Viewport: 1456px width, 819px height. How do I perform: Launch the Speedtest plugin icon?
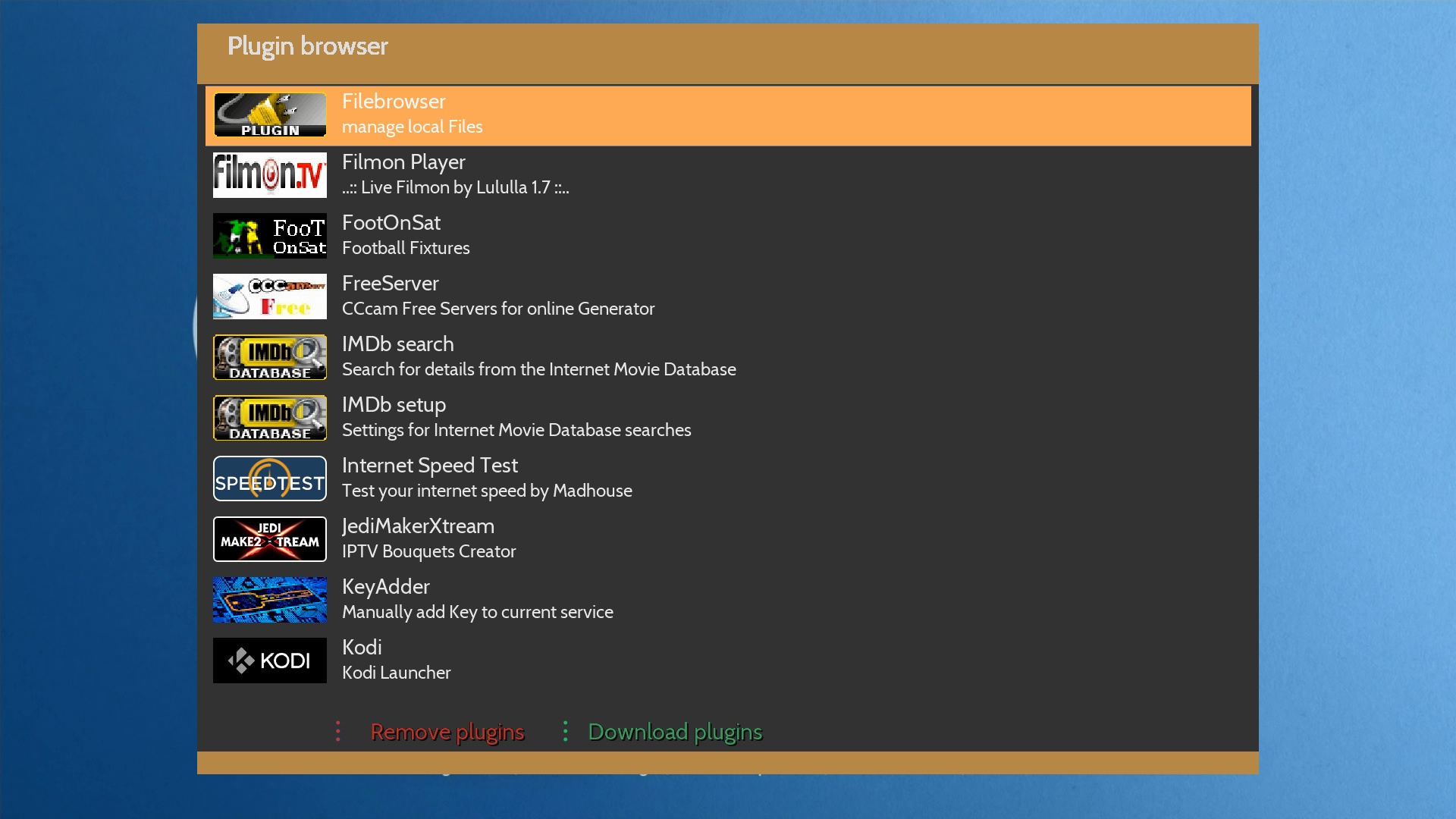270,479
